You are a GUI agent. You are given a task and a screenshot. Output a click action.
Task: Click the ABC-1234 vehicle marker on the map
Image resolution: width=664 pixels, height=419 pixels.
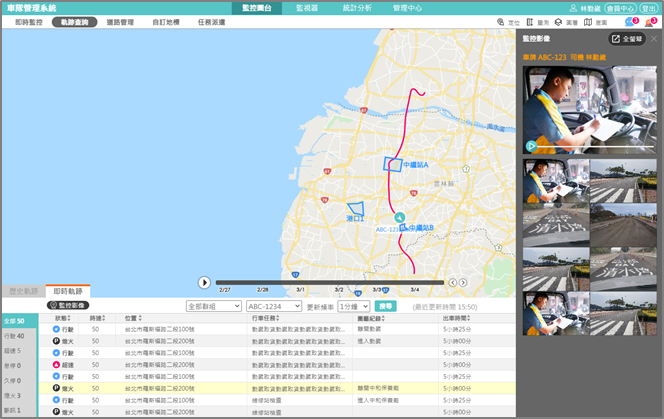399,218
